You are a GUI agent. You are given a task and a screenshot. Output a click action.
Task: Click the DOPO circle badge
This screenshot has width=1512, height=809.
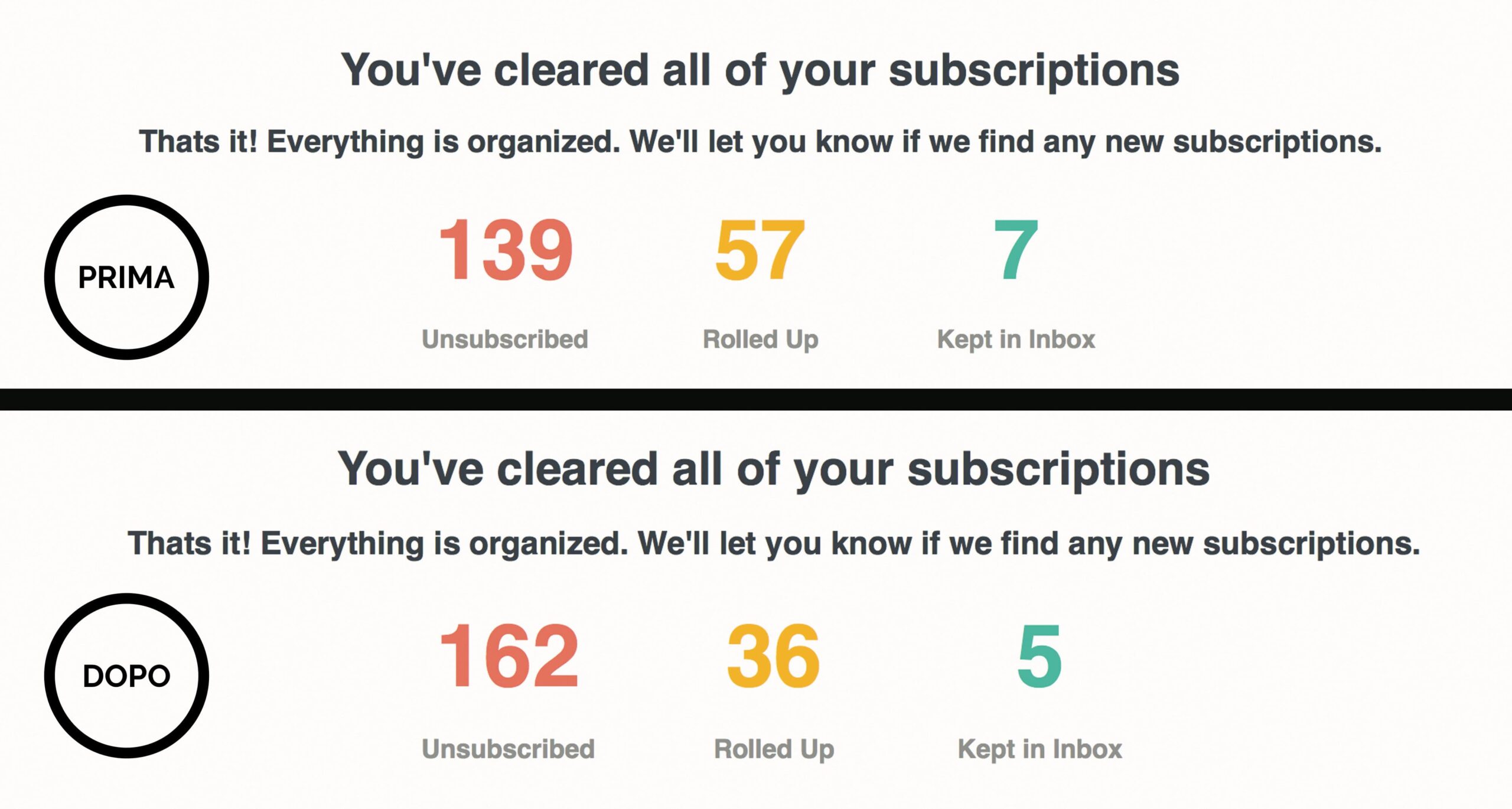(126, 676)
